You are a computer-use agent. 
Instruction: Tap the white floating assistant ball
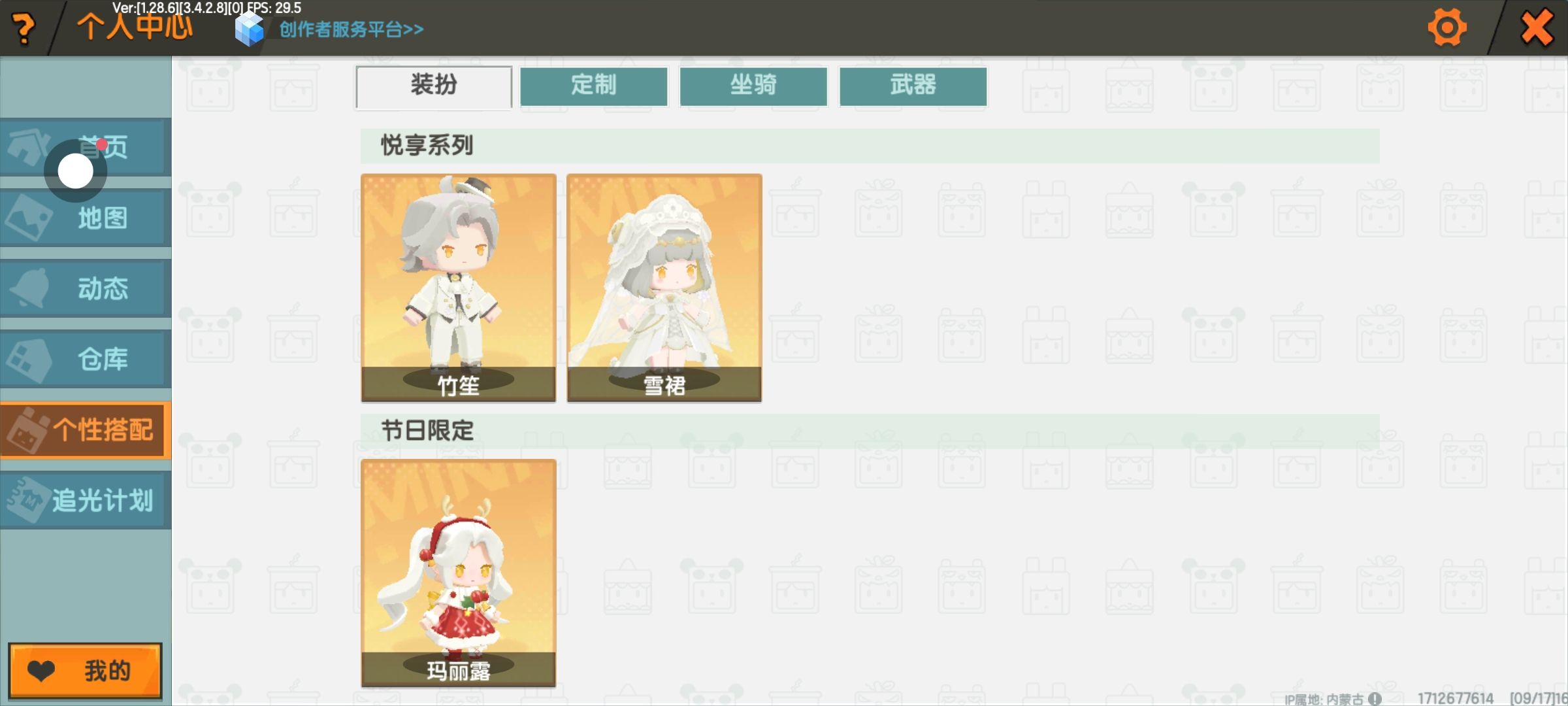coord(76,171)
